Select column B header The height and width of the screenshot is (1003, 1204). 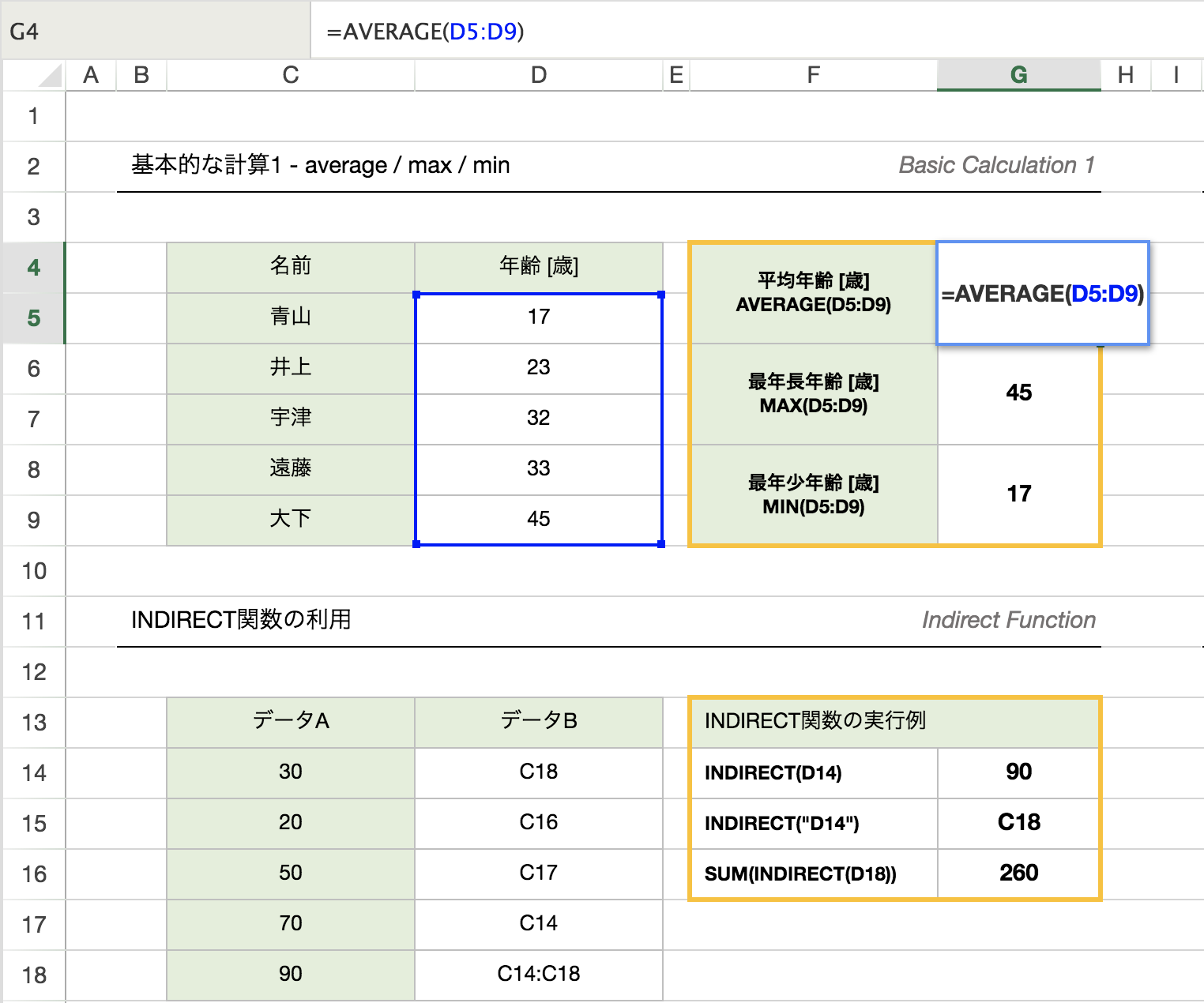tap(141, 75)
